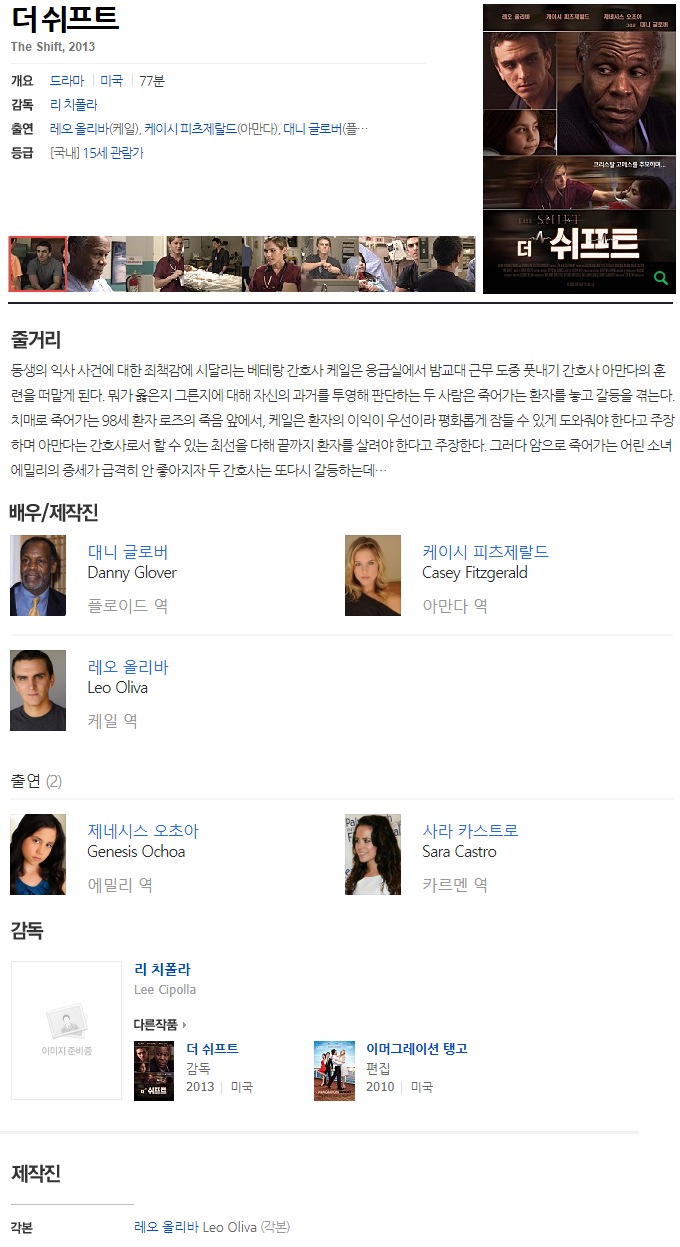Click actor name 케이시 피츠제랄드
Screen dimensions: 680x1247
tap(485, 552)
